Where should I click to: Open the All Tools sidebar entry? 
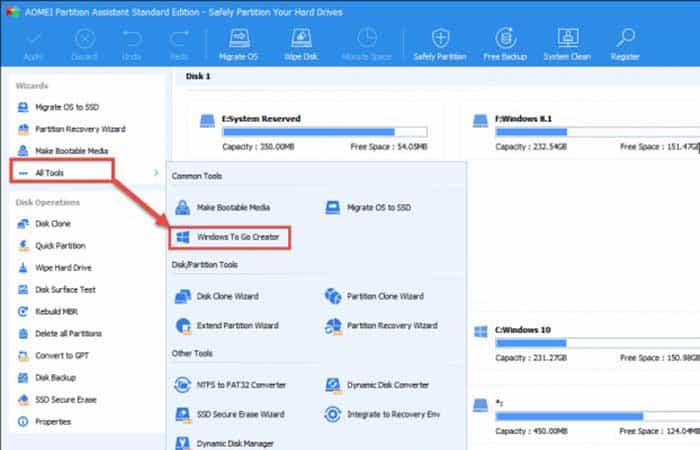click(x=61, y=172)
